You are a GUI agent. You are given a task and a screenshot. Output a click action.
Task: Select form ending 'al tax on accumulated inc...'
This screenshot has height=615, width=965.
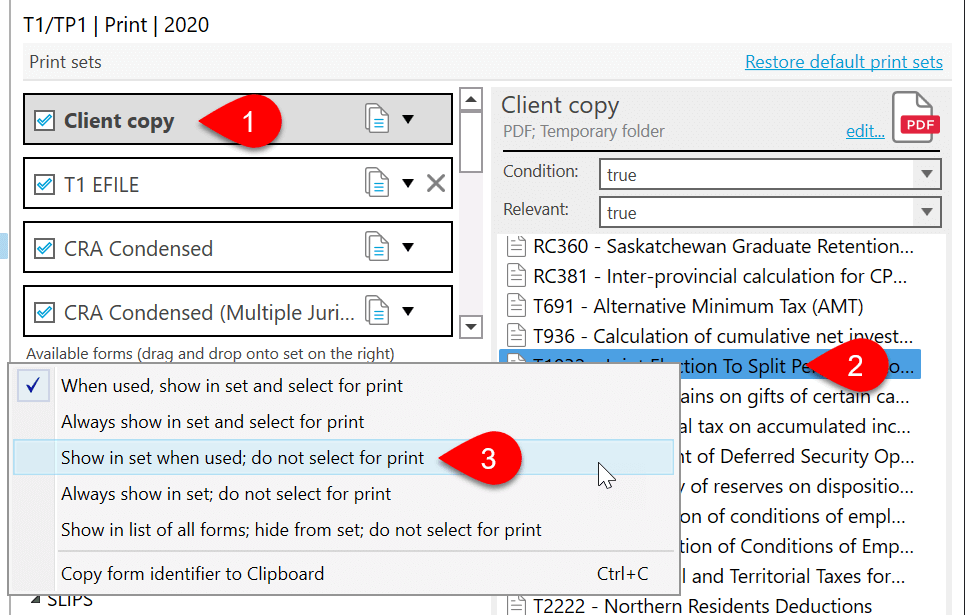(796, 426)
